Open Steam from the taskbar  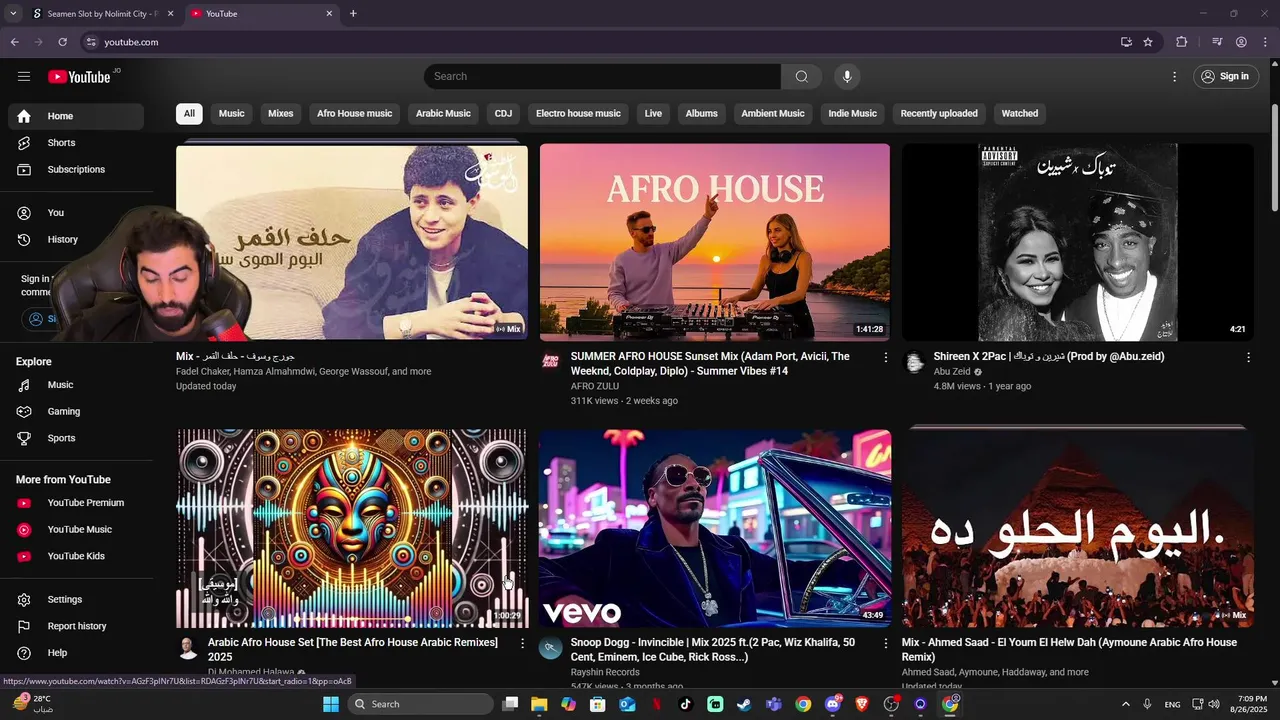(744, 704)
